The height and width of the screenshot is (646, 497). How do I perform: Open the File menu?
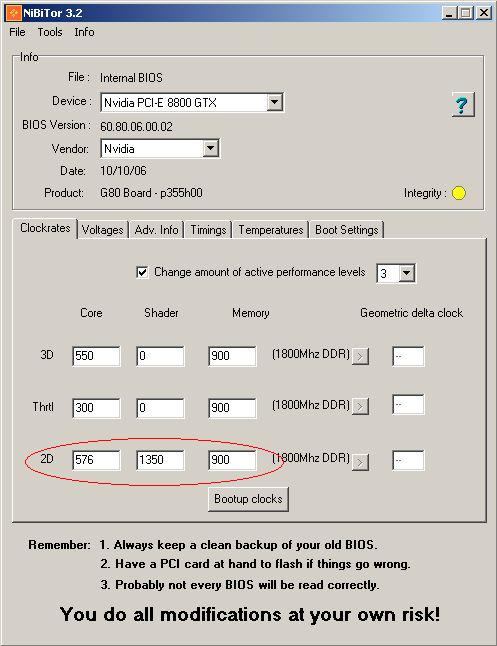click(17, 32)
